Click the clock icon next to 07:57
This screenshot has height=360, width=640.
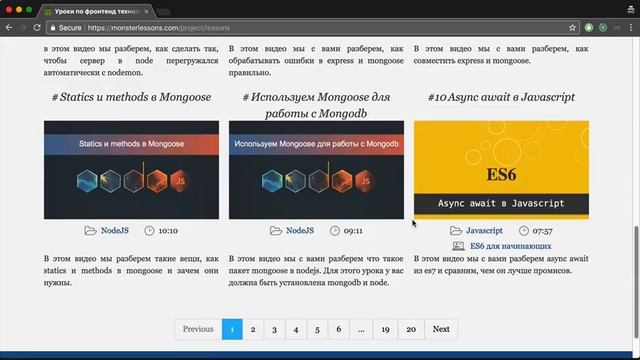(x=524, y=231)
